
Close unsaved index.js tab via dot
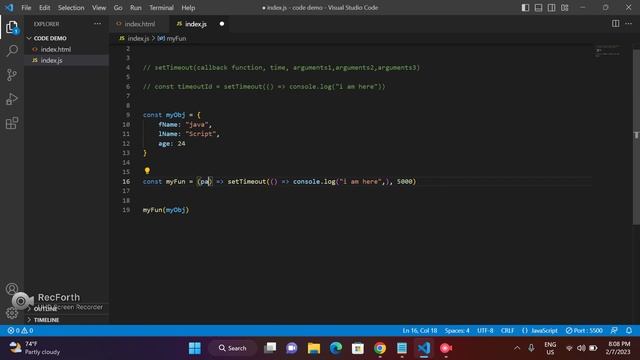click(222, 24)
